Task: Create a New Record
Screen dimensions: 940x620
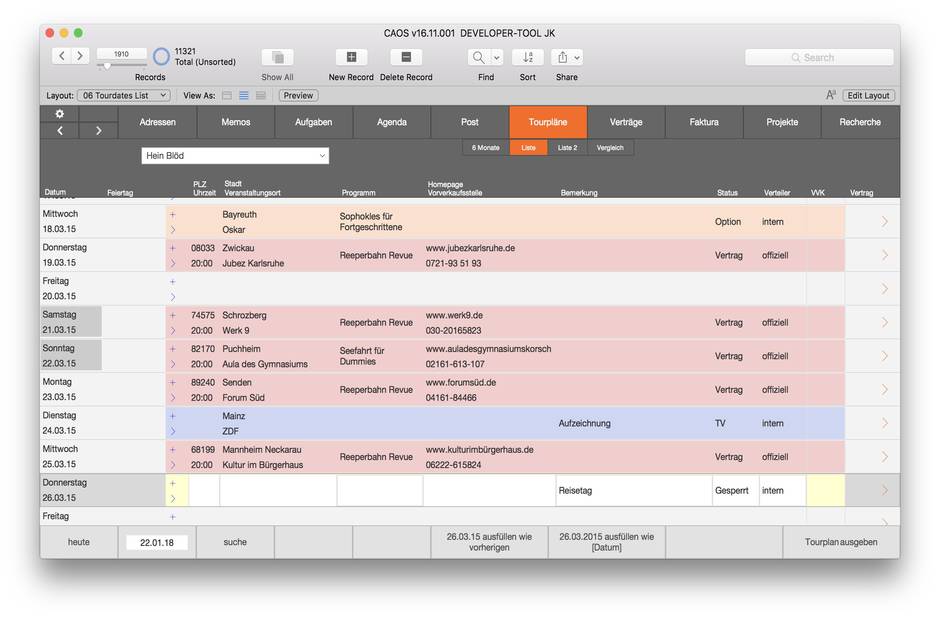Action: point(351,57)
